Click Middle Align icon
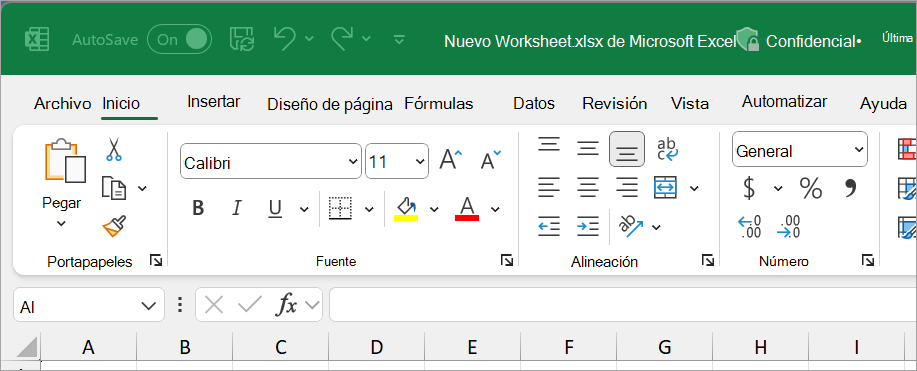Image resolution: width=917 pixels, height=371 pixels. pos(588,149)
